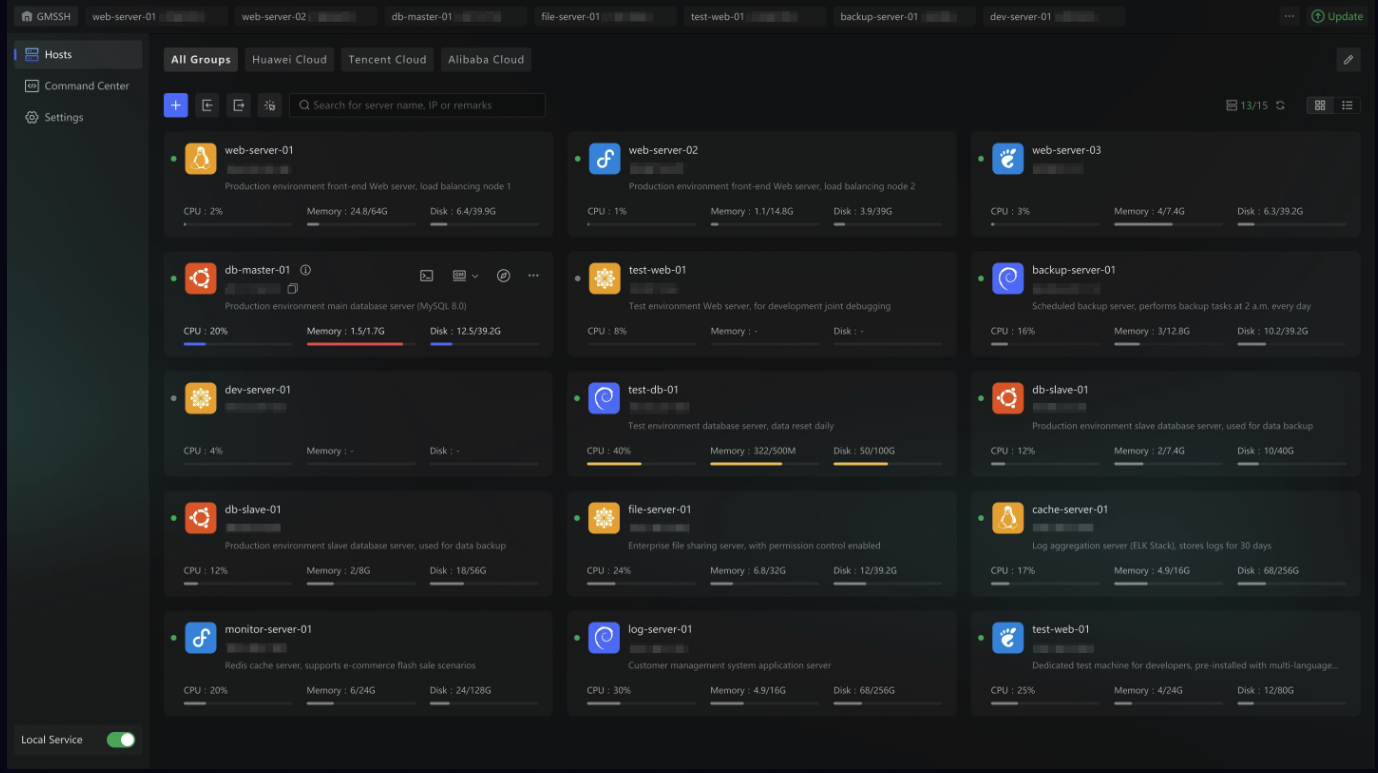
Task: Switch to the Huawei Cloud group tab
Action: coord(289,59)
